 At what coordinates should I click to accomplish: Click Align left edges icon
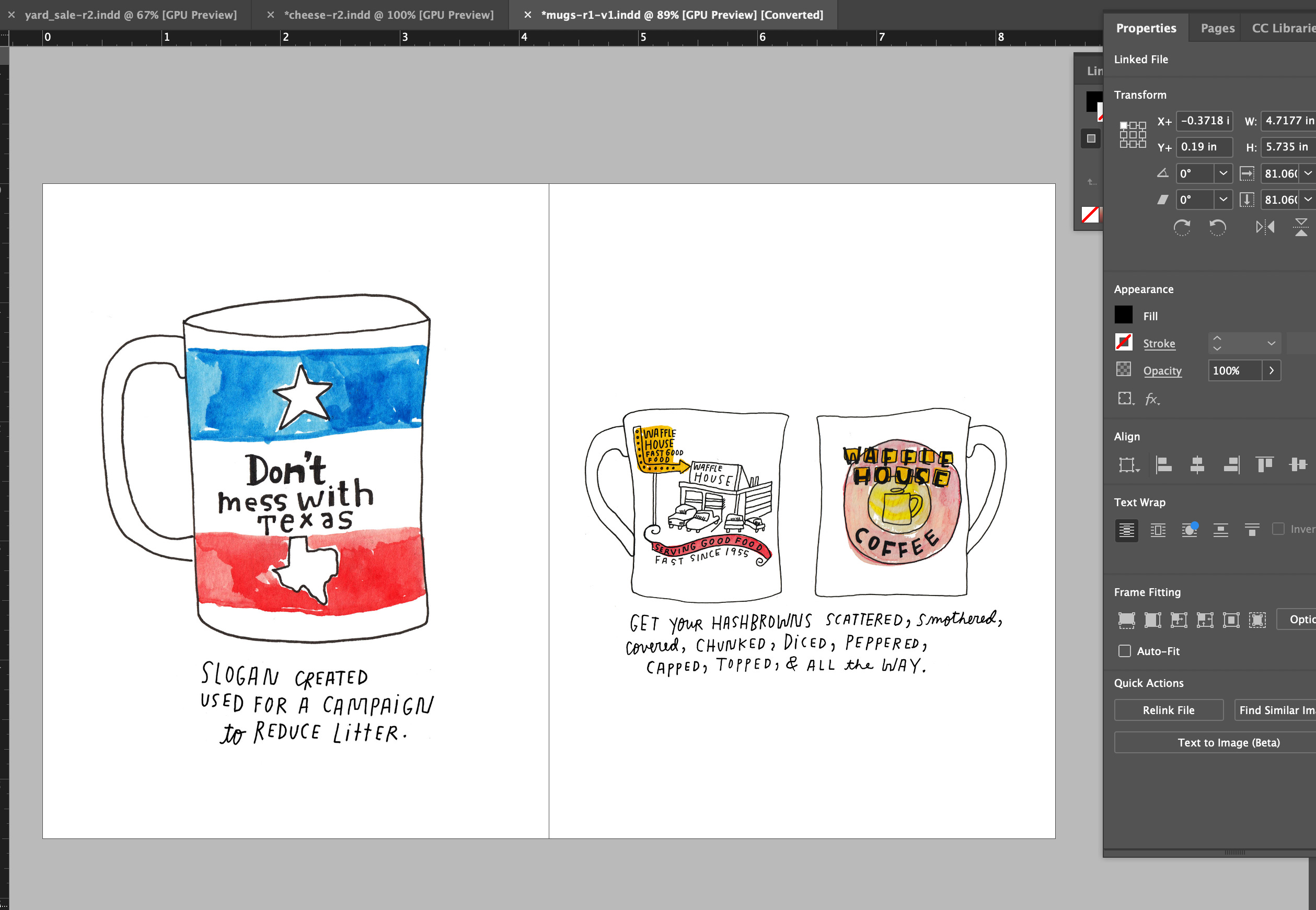tap(1163, 465)
